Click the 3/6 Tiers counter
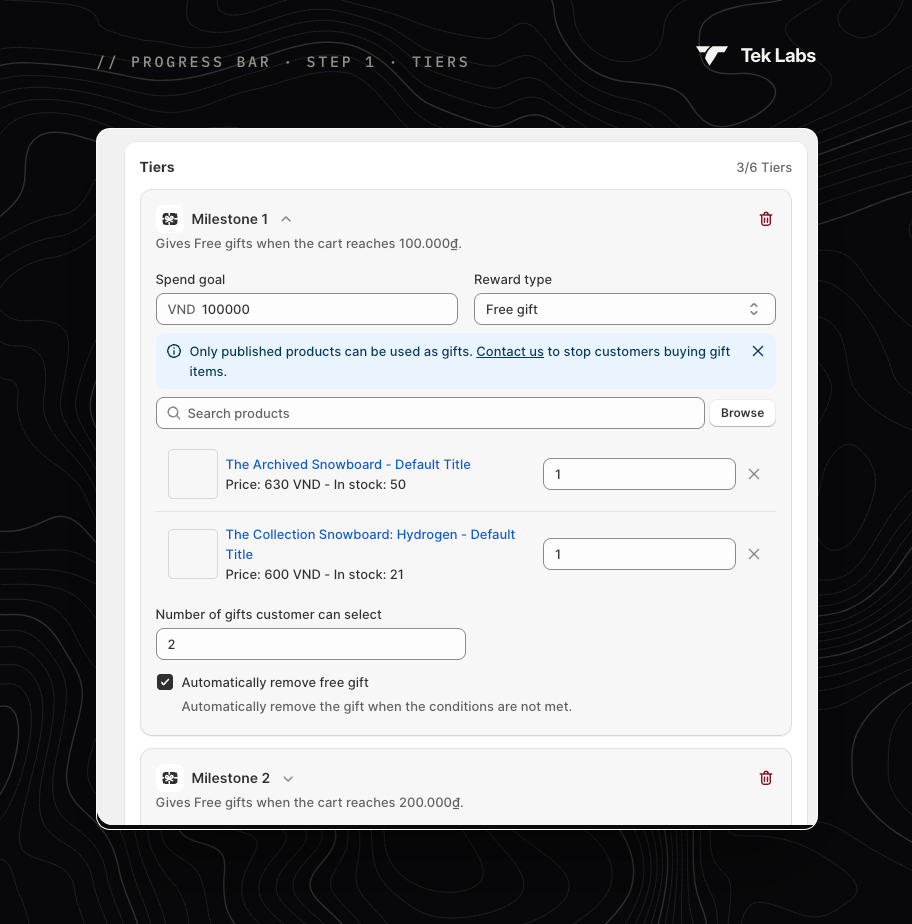912x924 pixels. pos(764,167)
